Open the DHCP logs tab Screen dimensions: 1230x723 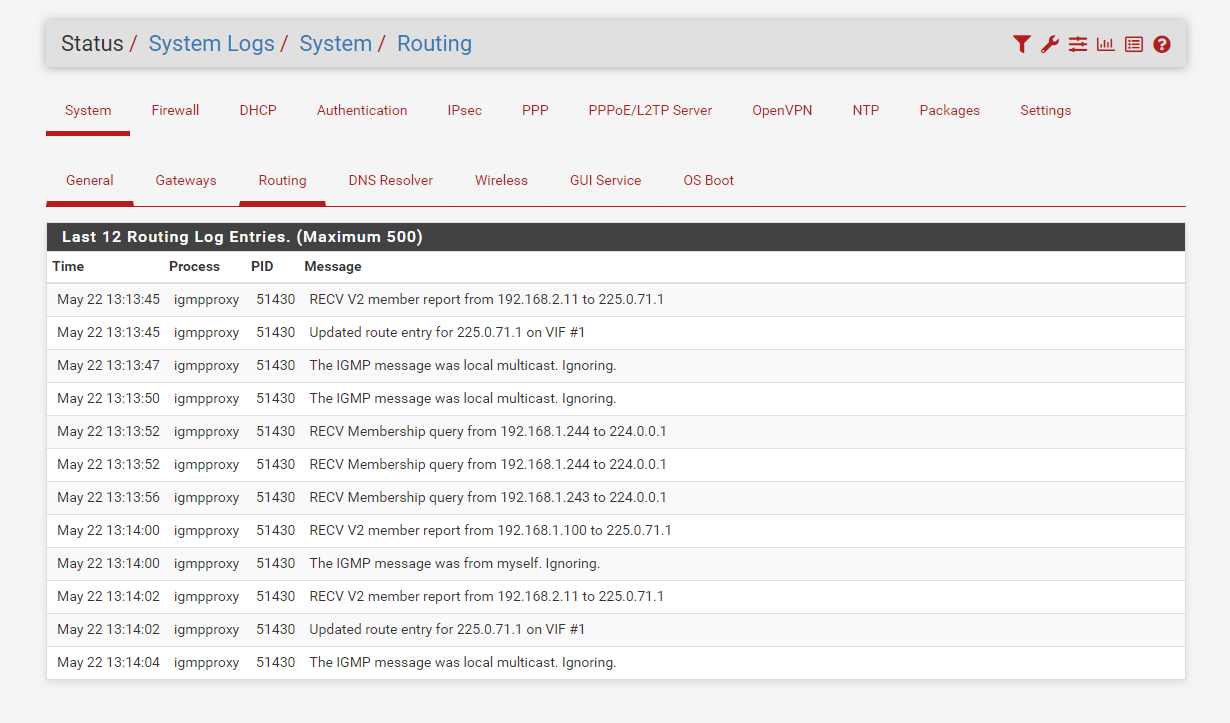[258, 111]
